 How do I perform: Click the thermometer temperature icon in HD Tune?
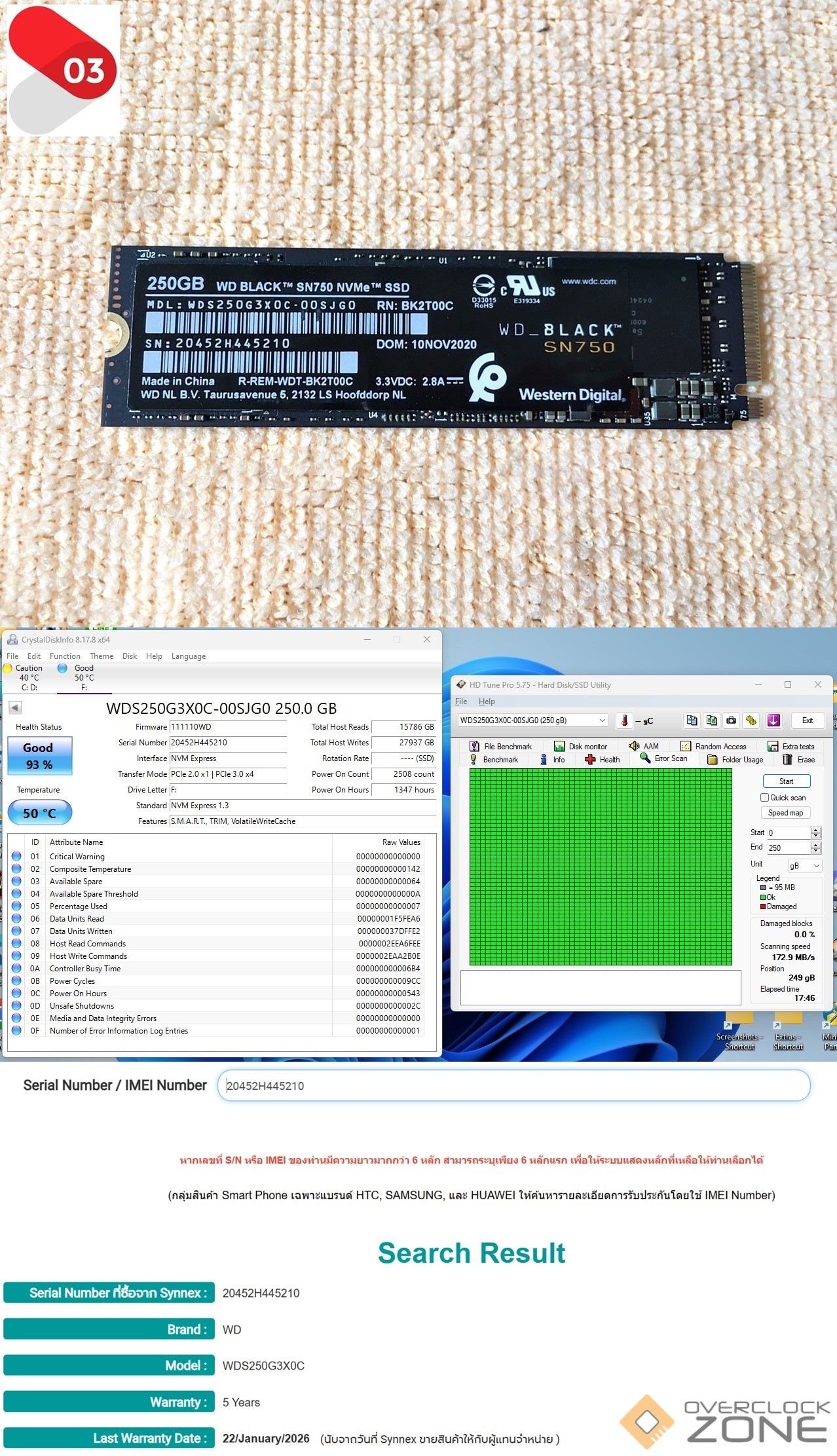(624, 720)
